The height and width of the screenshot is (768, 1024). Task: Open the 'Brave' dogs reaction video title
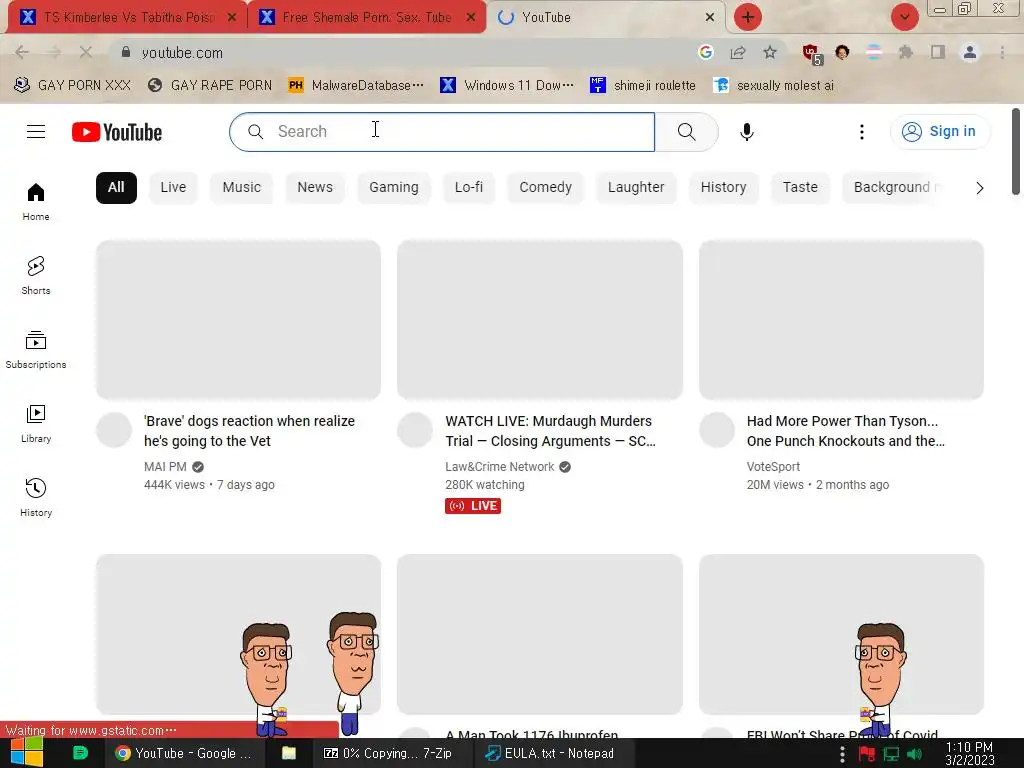point(249,431)
